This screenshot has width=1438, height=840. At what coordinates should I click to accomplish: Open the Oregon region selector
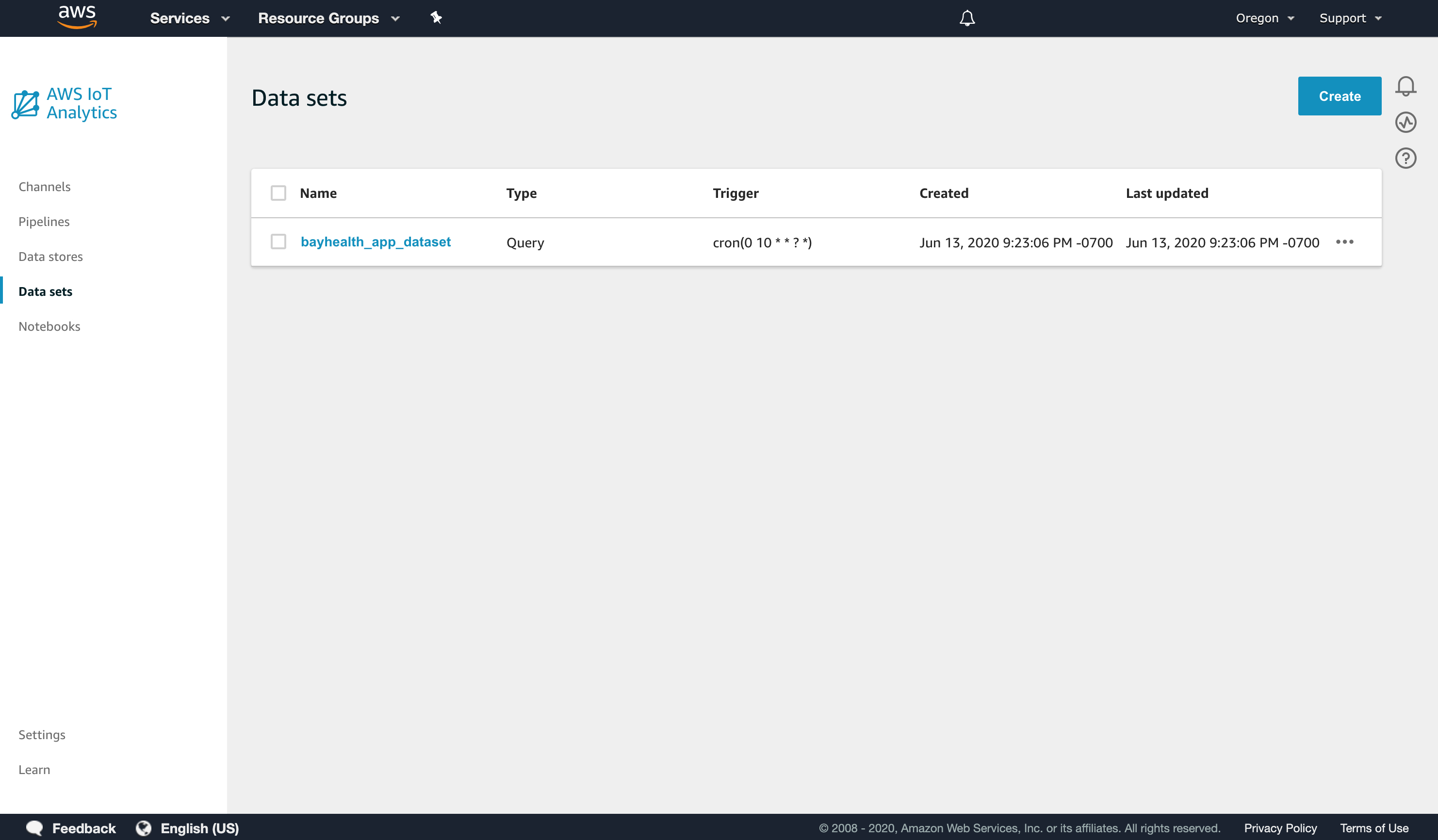[1264, 18]
